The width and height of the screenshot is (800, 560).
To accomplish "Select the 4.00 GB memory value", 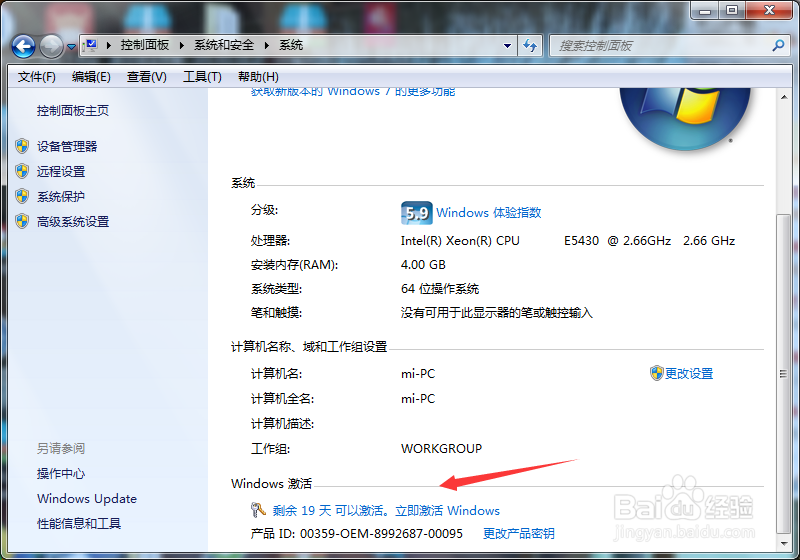I will [x=423, y=265].
